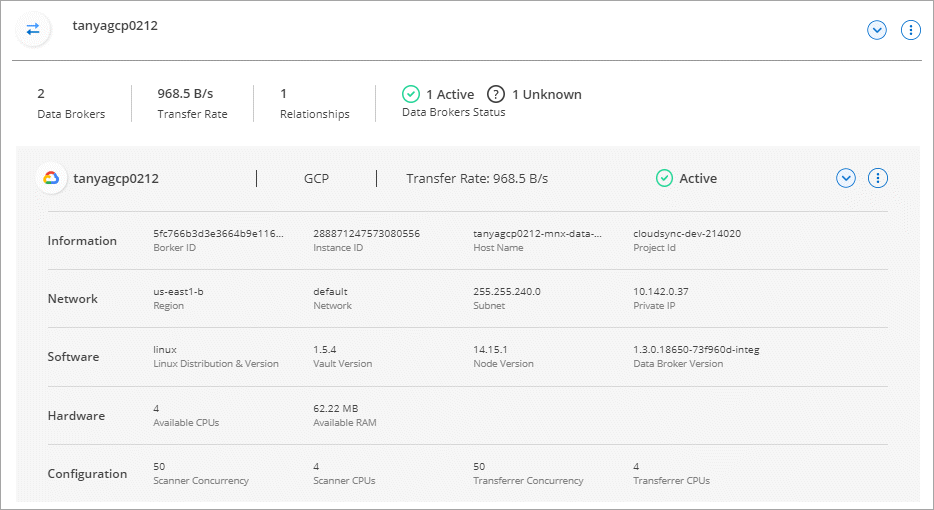Select the Data Broker Version text
The height and width of the screenshot is (510, 934).
696,350
